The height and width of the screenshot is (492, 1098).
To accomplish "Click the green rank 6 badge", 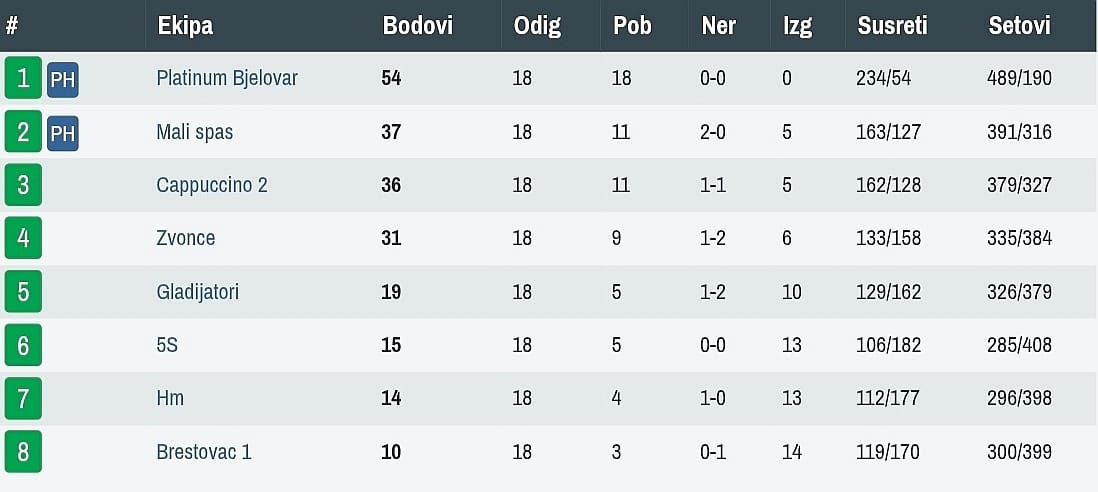I will point(23,345).
